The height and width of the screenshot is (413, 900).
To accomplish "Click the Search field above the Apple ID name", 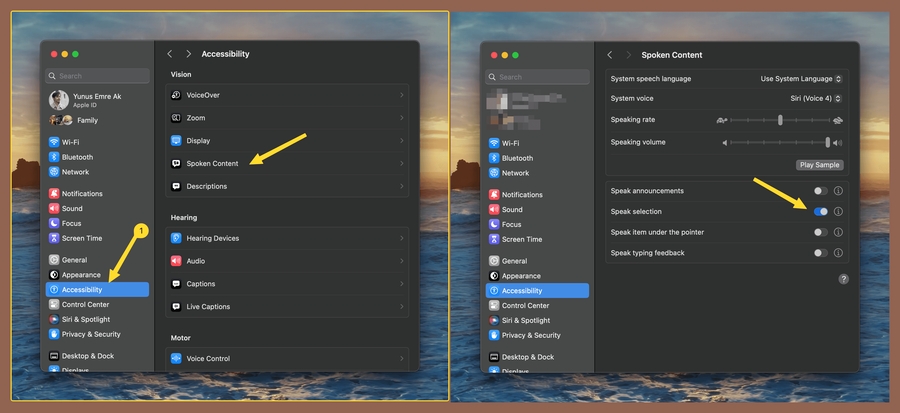I will [97, 76].
